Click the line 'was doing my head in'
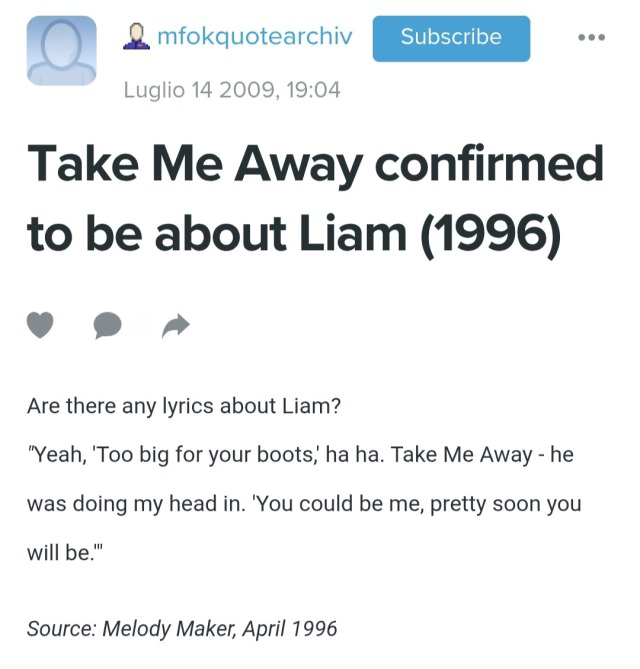Screen dimensions: 640x669 click(304, 504)
